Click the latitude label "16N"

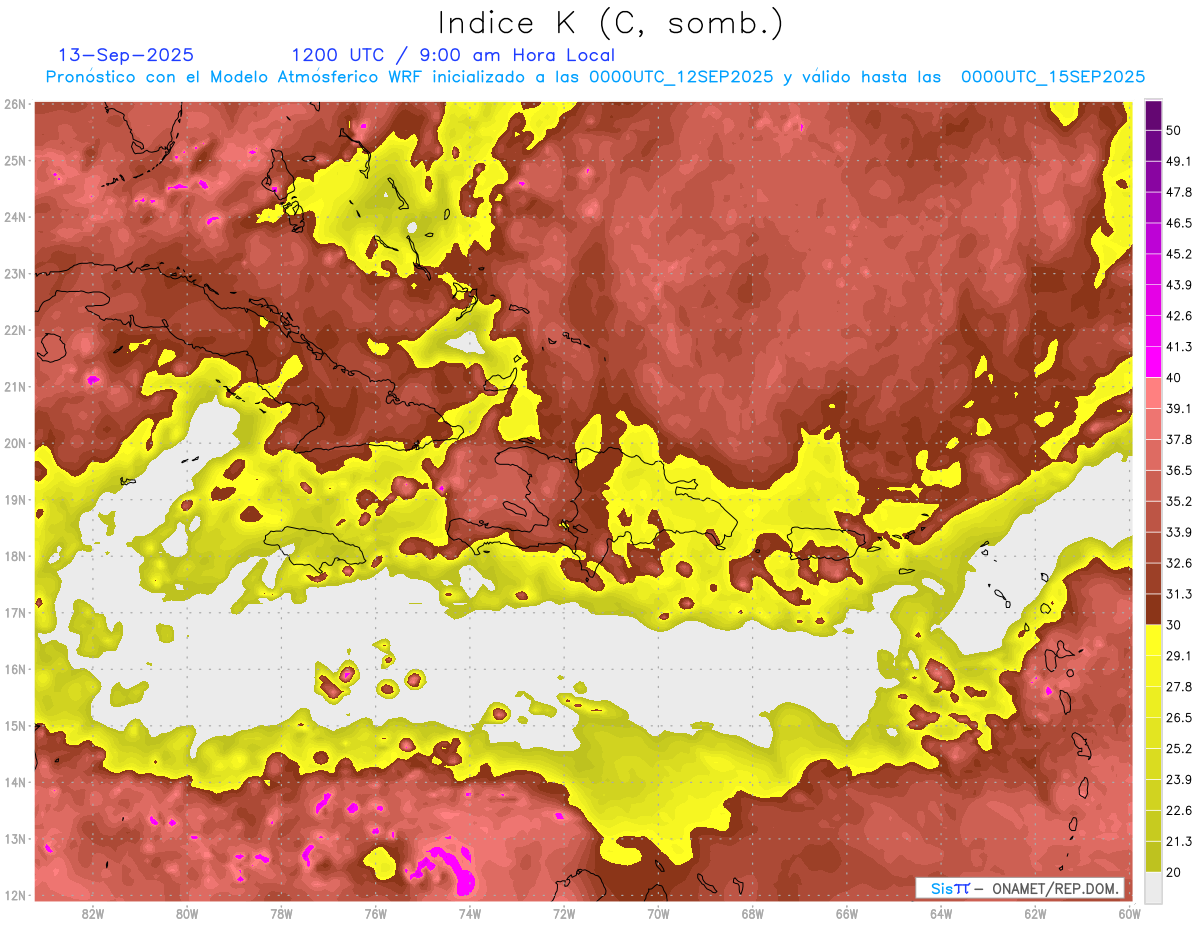coord(14,669)
